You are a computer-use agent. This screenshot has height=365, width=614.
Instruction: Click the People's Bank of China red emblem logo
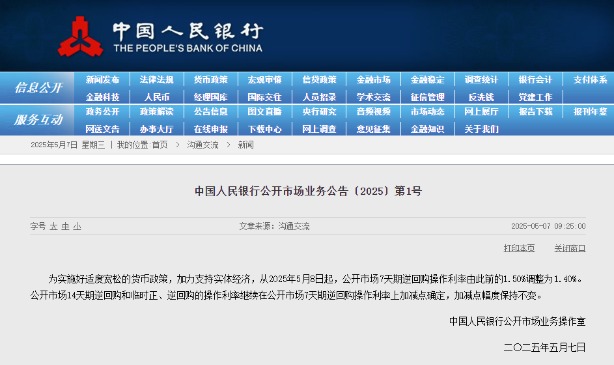coord(80,37)
